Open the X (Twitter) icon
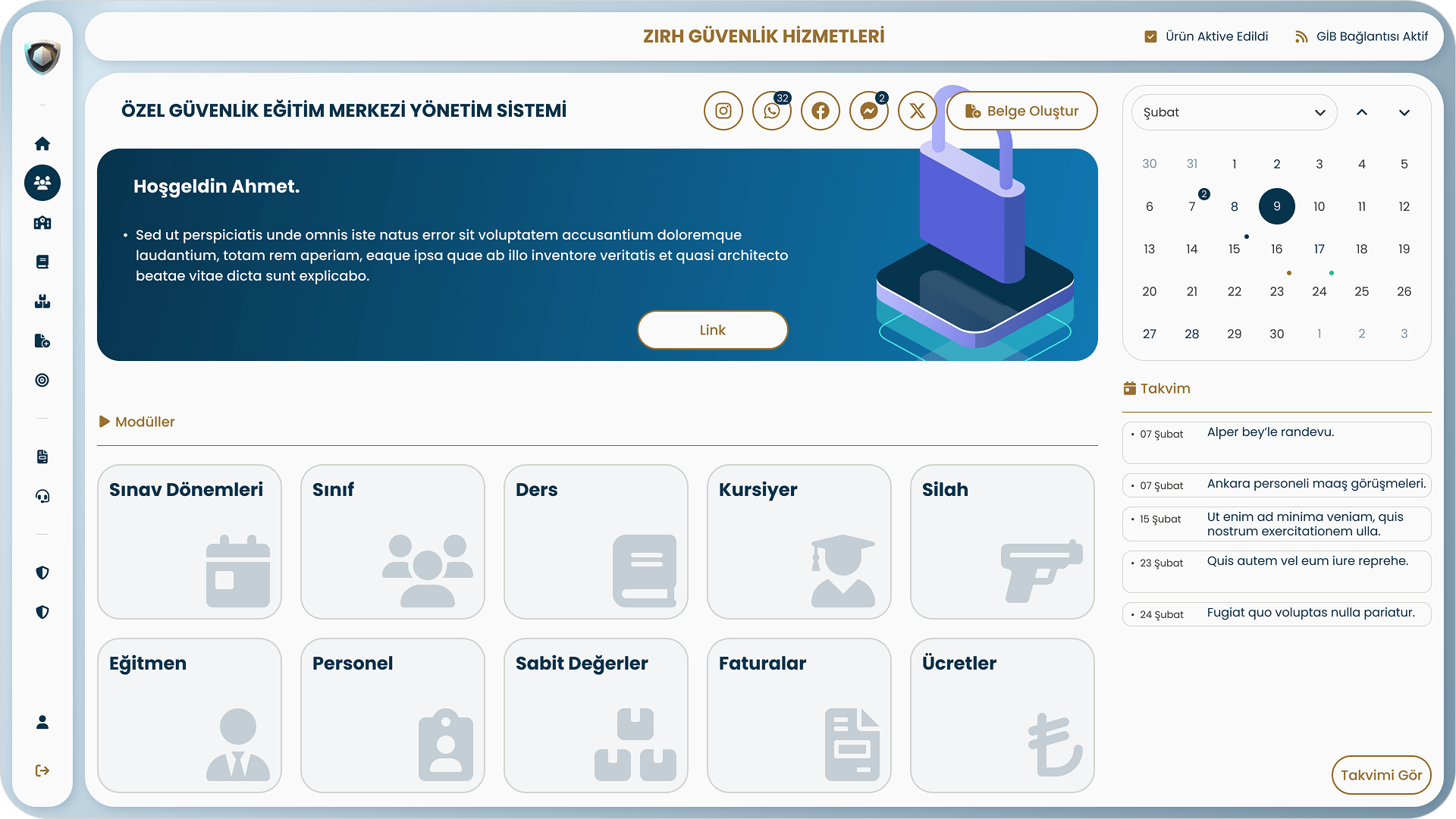 (918, 111)
